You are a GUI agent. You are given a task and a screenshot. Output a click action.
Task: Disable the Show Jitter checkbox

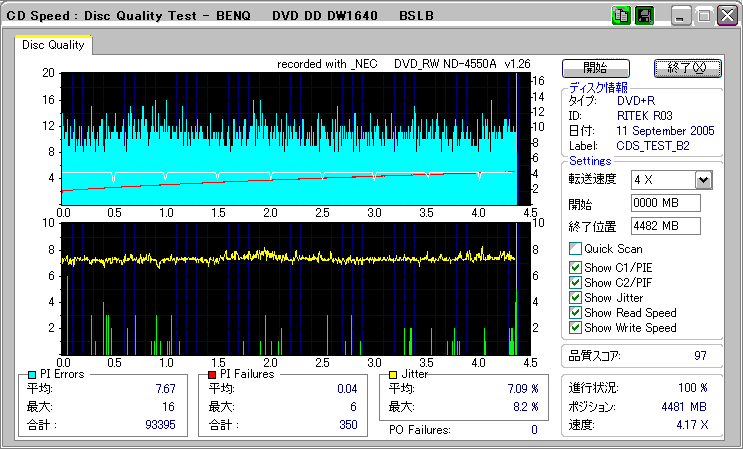[575, 297]
